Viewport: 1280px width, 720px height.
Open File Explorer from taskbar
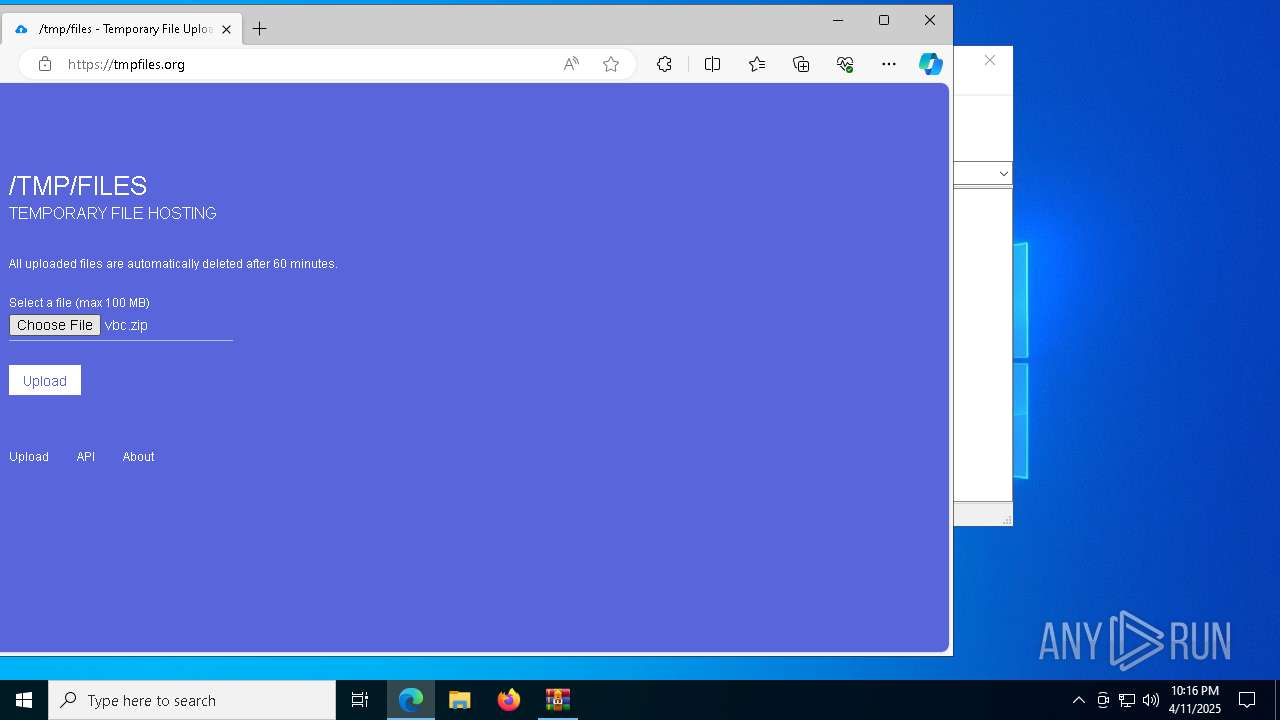(460, 700)
